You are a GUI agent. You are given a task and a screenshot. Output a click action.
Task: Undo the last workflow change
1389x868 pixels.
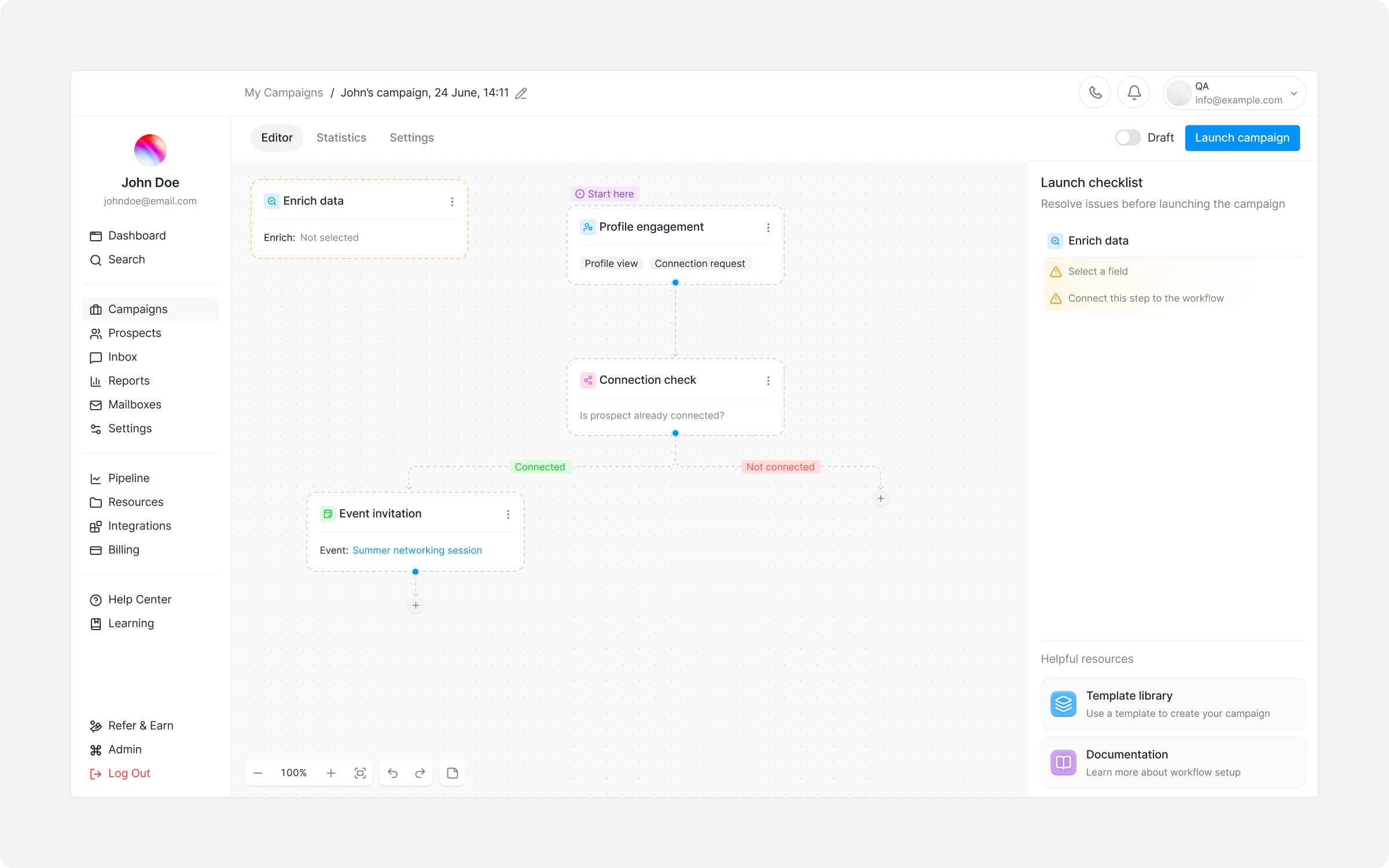392,773
